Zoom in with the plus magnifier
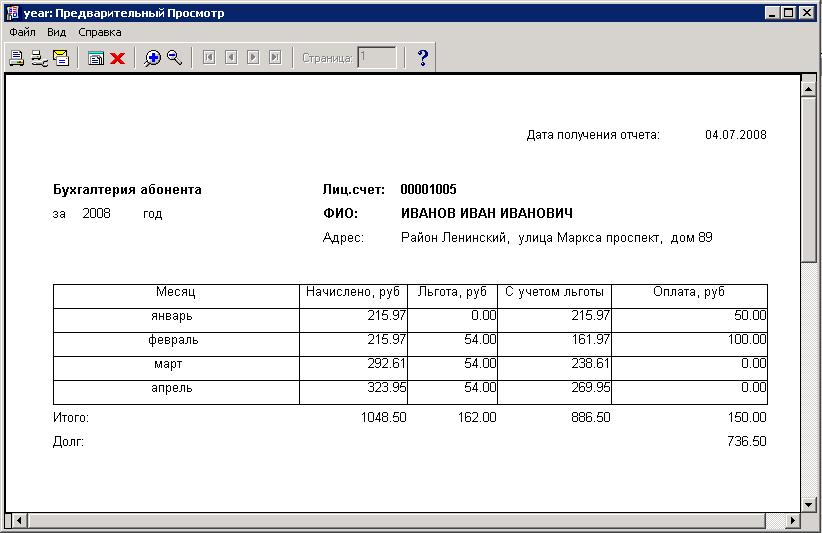The image size is (822, 533). click(x=152, y=58)
